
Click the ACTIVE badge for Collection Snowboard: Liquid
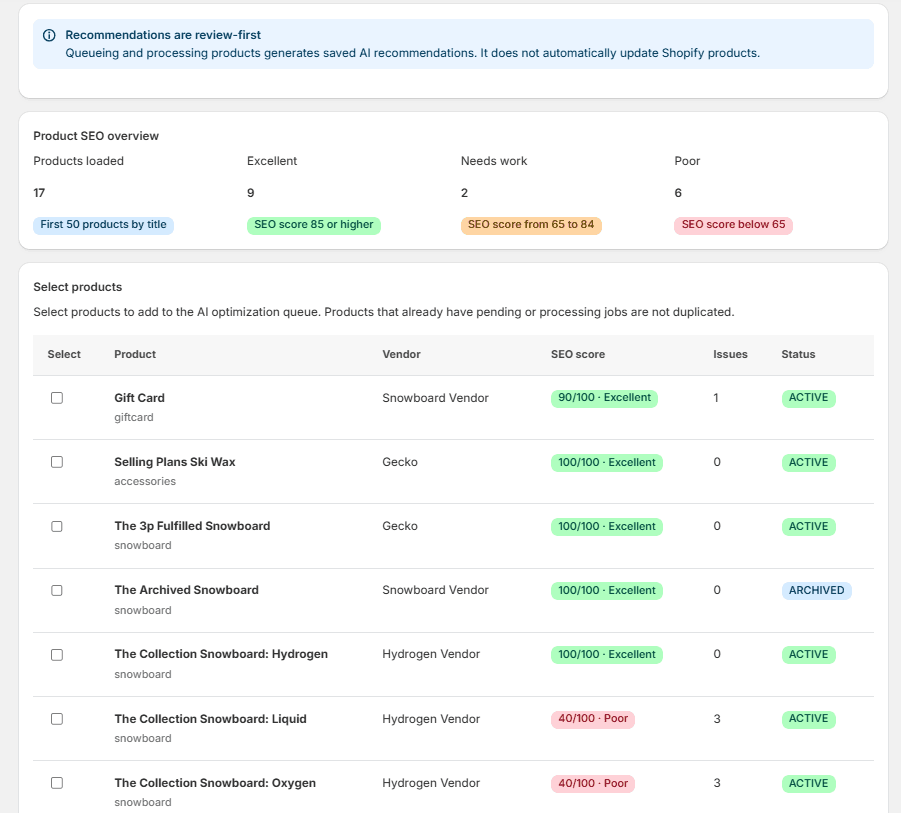[808, 719]
